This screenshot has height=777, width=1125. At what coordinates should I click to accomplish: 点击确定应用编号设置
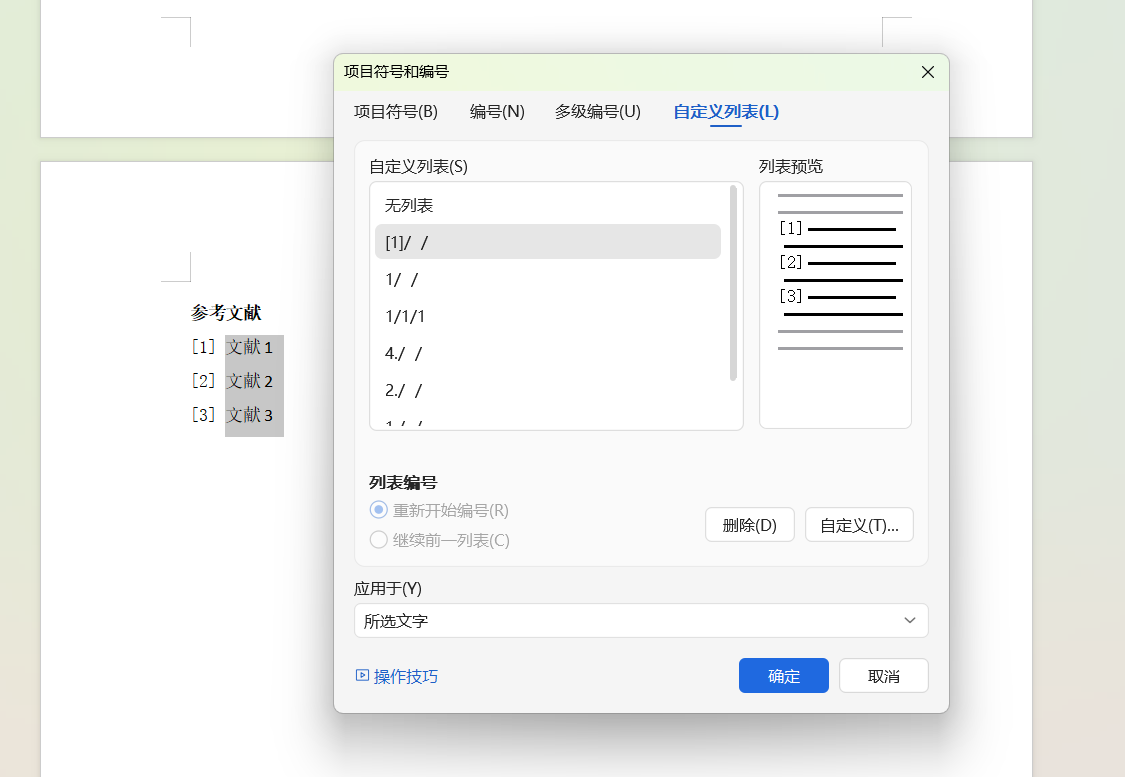point(783,675)
